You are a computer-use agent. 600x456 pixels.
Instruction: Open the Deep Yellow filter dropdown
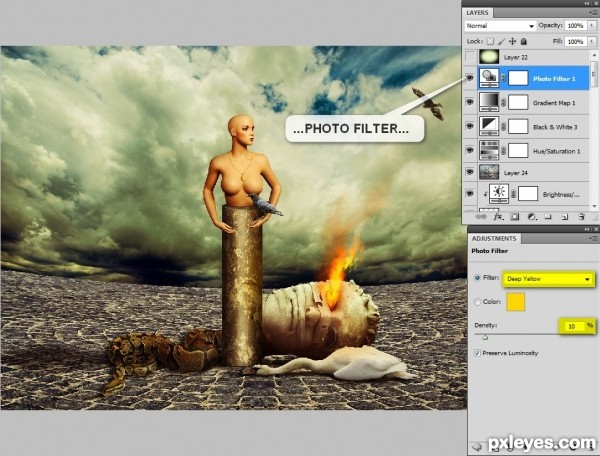pos(548,279)
